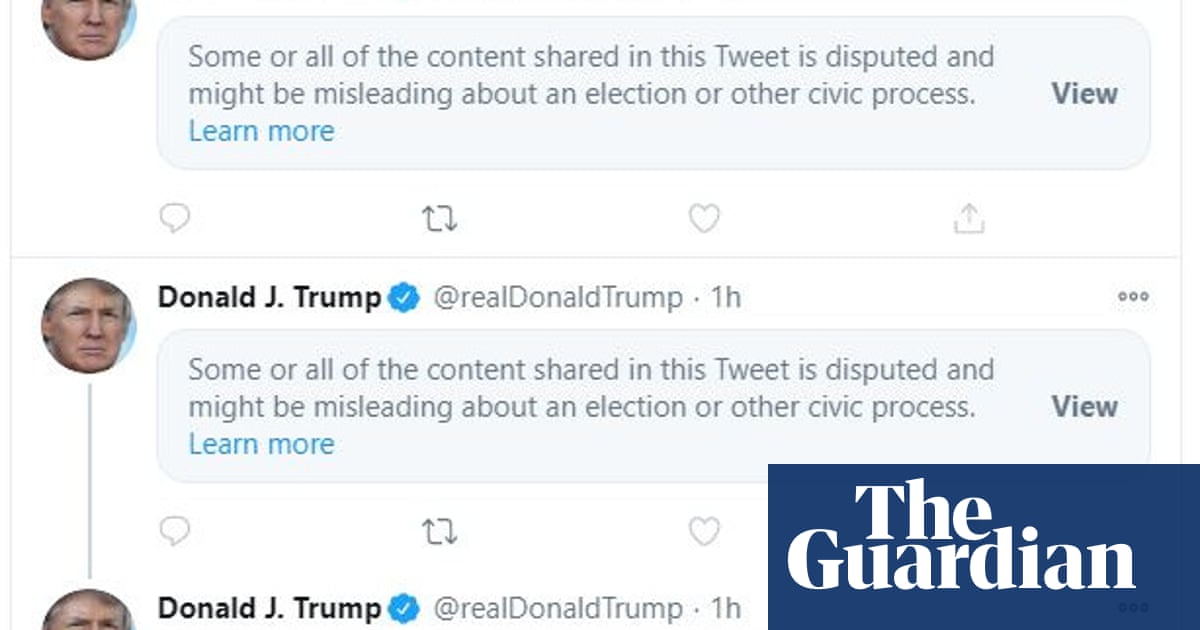Open the share icon on the top tweet
Image resolution: width=1200 pixels, height=630 pixels.
(968, 215)
